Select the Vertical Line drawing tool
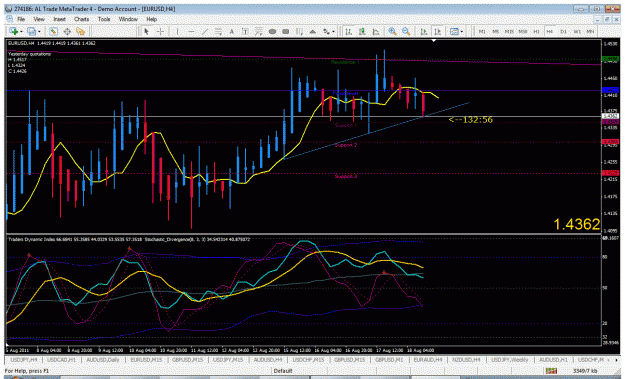 pos(177,31)
